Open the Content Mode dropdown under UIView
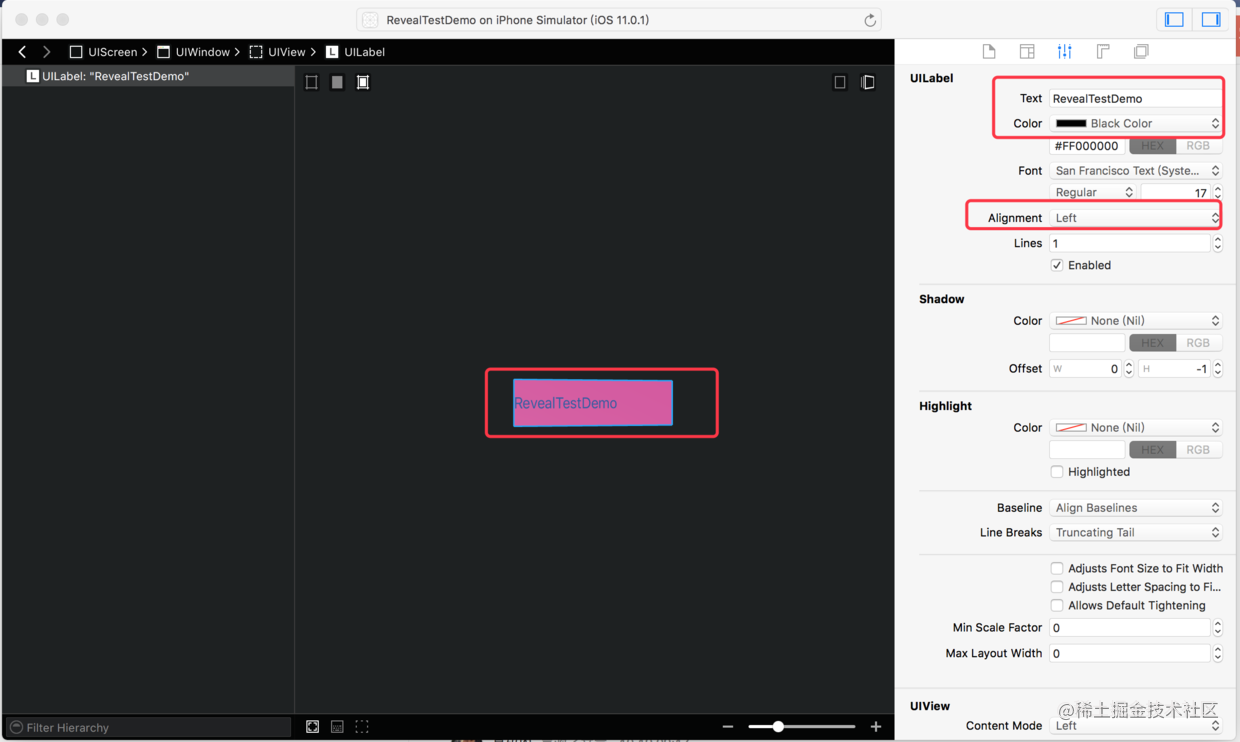Viewport: 1240px width, 742px height. point(1135,726)
